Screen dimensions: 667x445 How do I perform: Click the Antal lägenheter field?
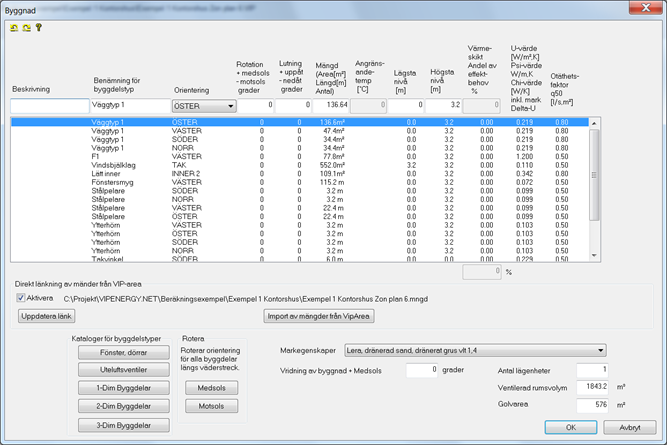click(x=593, y=370)
